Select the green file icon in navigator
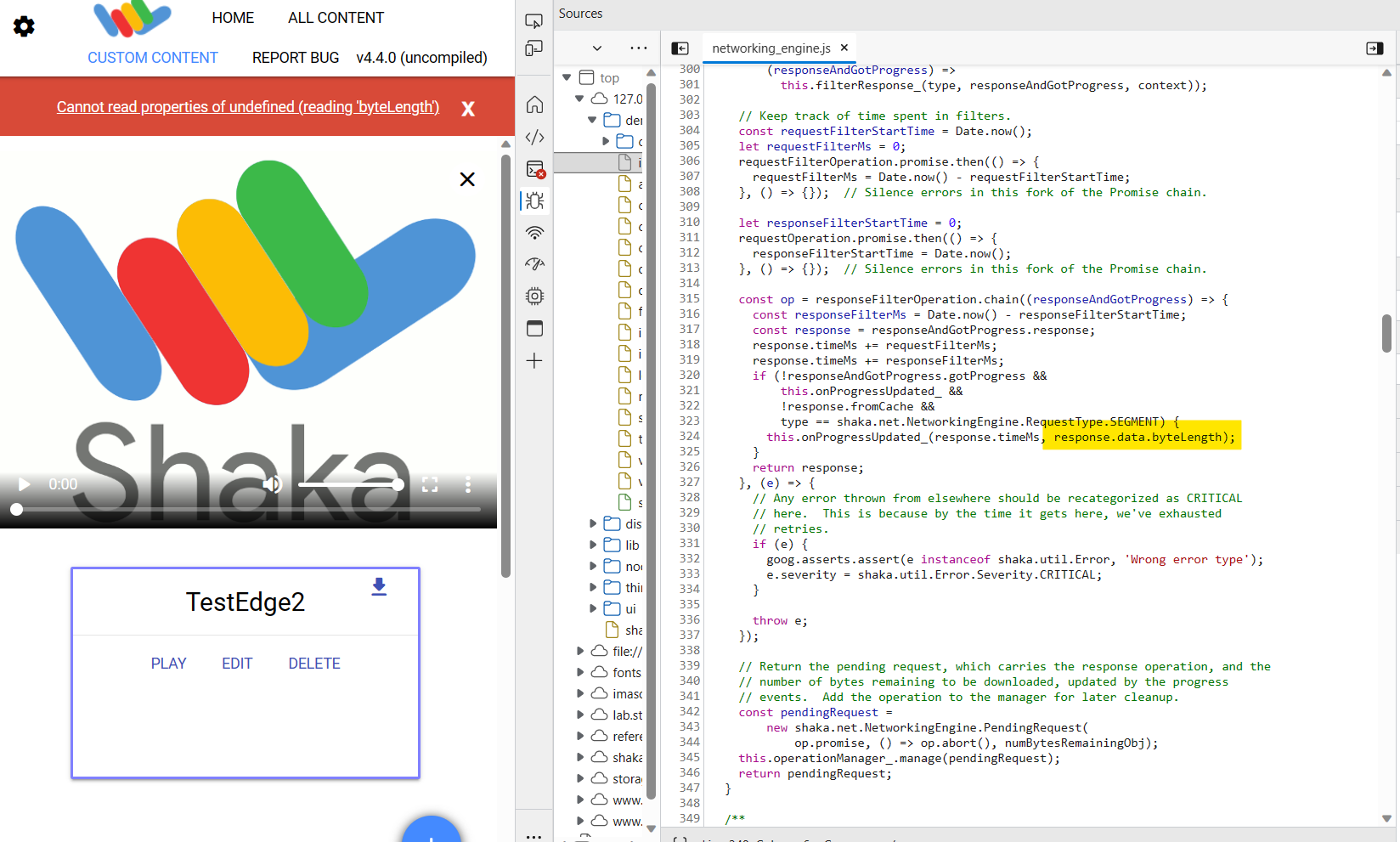Image resolution: width=1400 pixels, height=842 pixels. pos(624,502)
